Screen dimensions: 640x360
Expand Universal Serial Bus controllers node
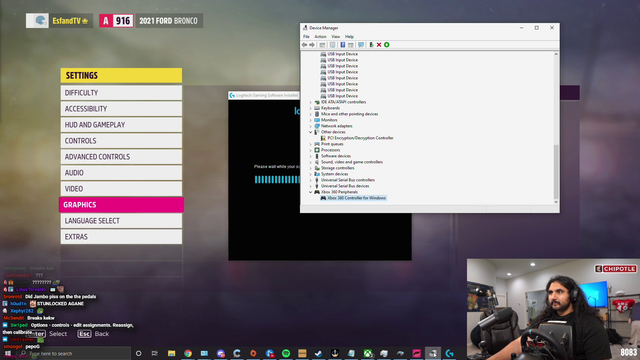[311, 180]
